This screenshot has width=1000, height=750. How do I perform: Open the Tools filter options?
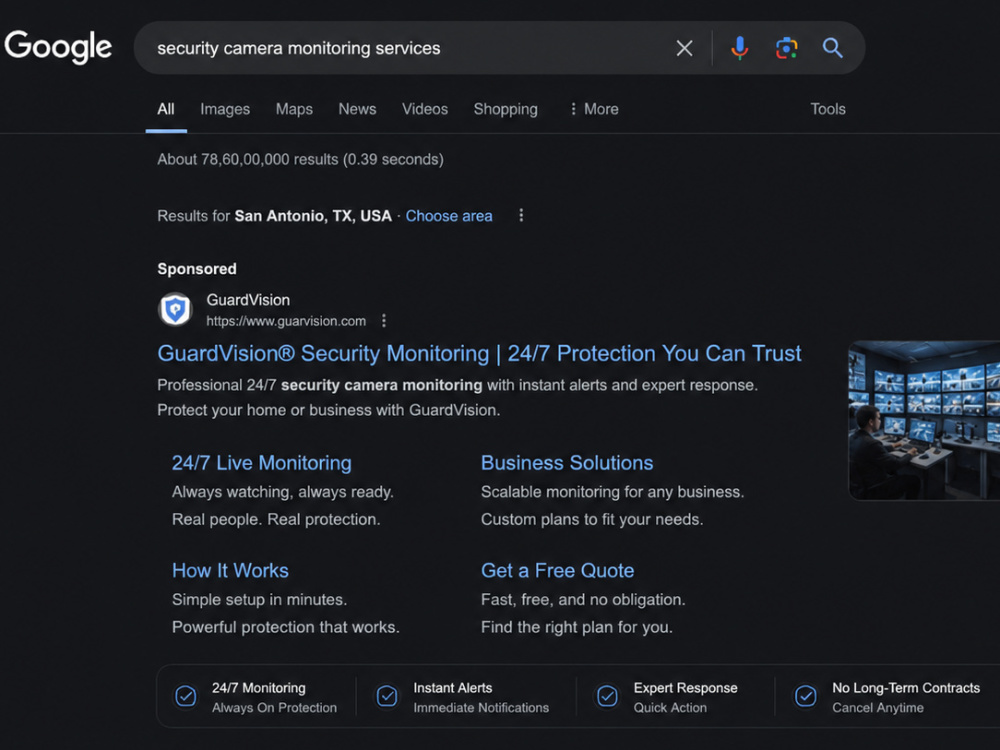(828, 109)
